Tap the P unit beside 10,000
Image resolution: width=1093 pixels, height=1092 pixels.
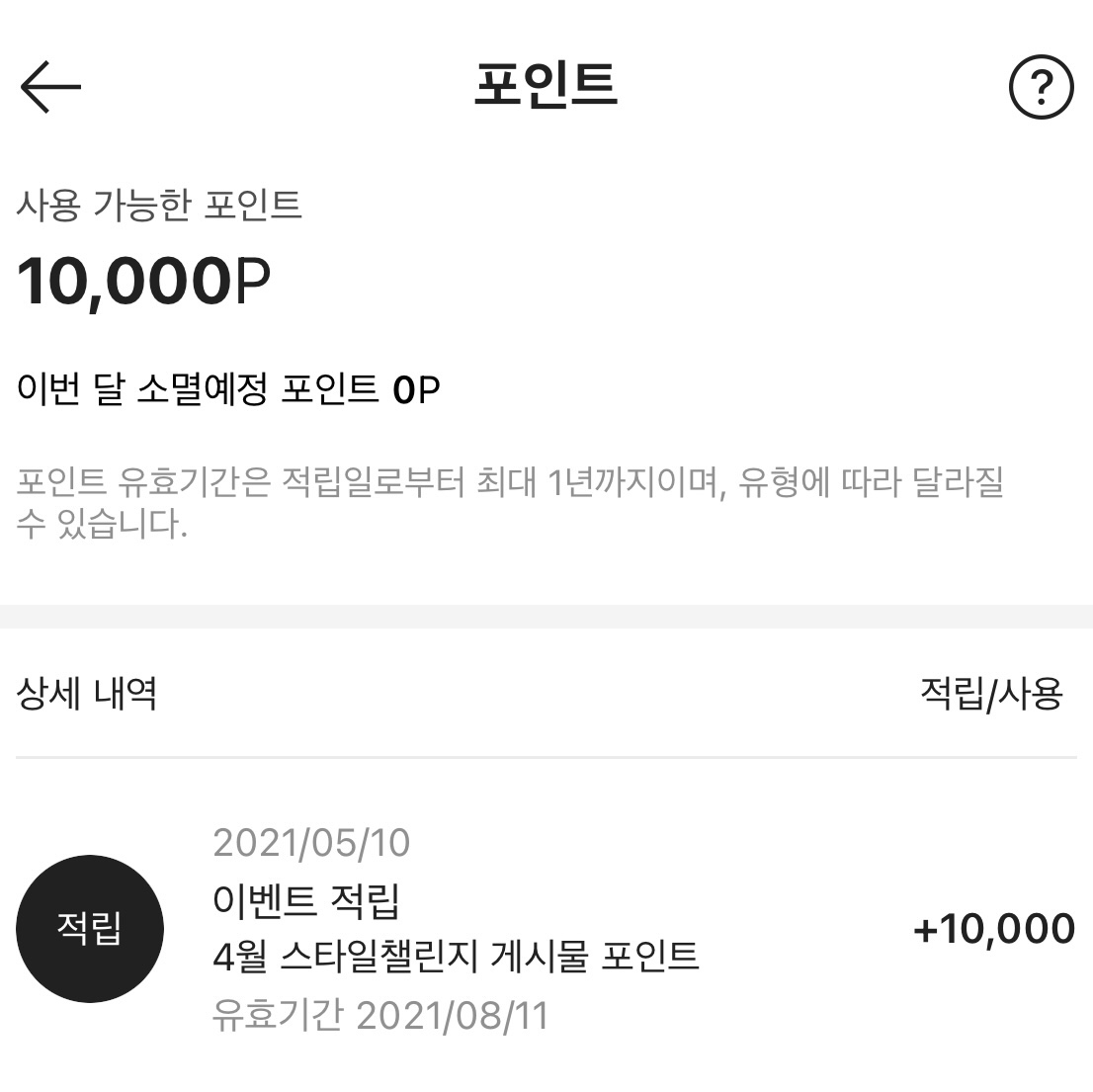click(252, 281)
